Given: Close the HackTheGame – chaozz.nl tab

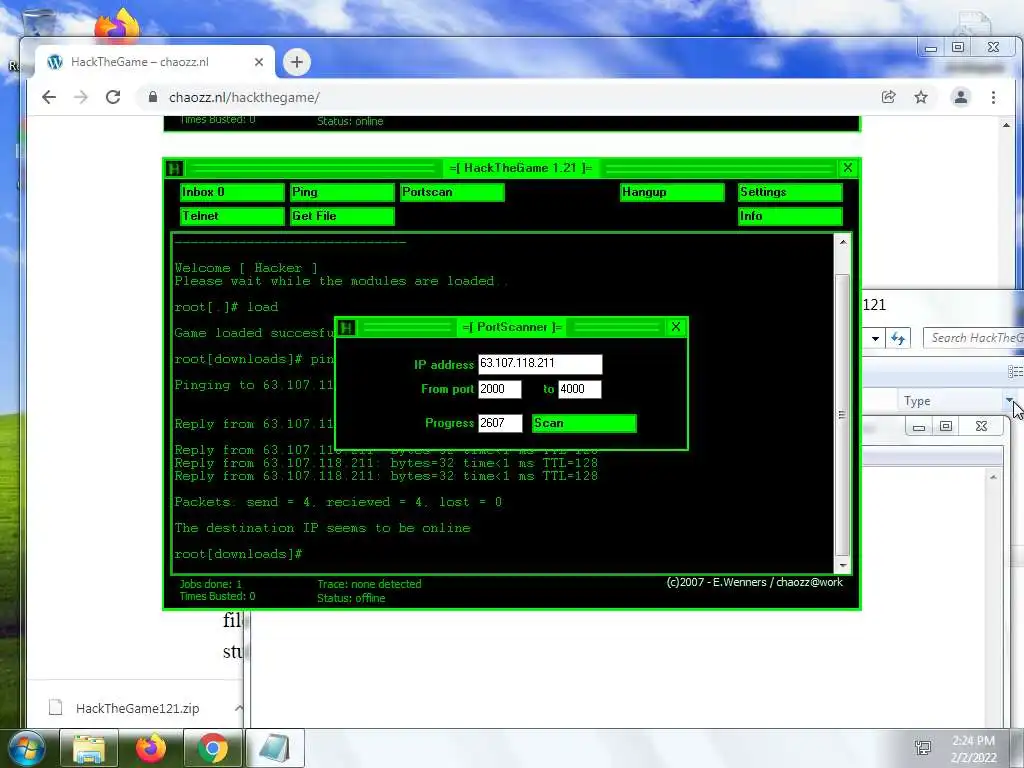Looking at the screenshot, I should tap(259, 62).
